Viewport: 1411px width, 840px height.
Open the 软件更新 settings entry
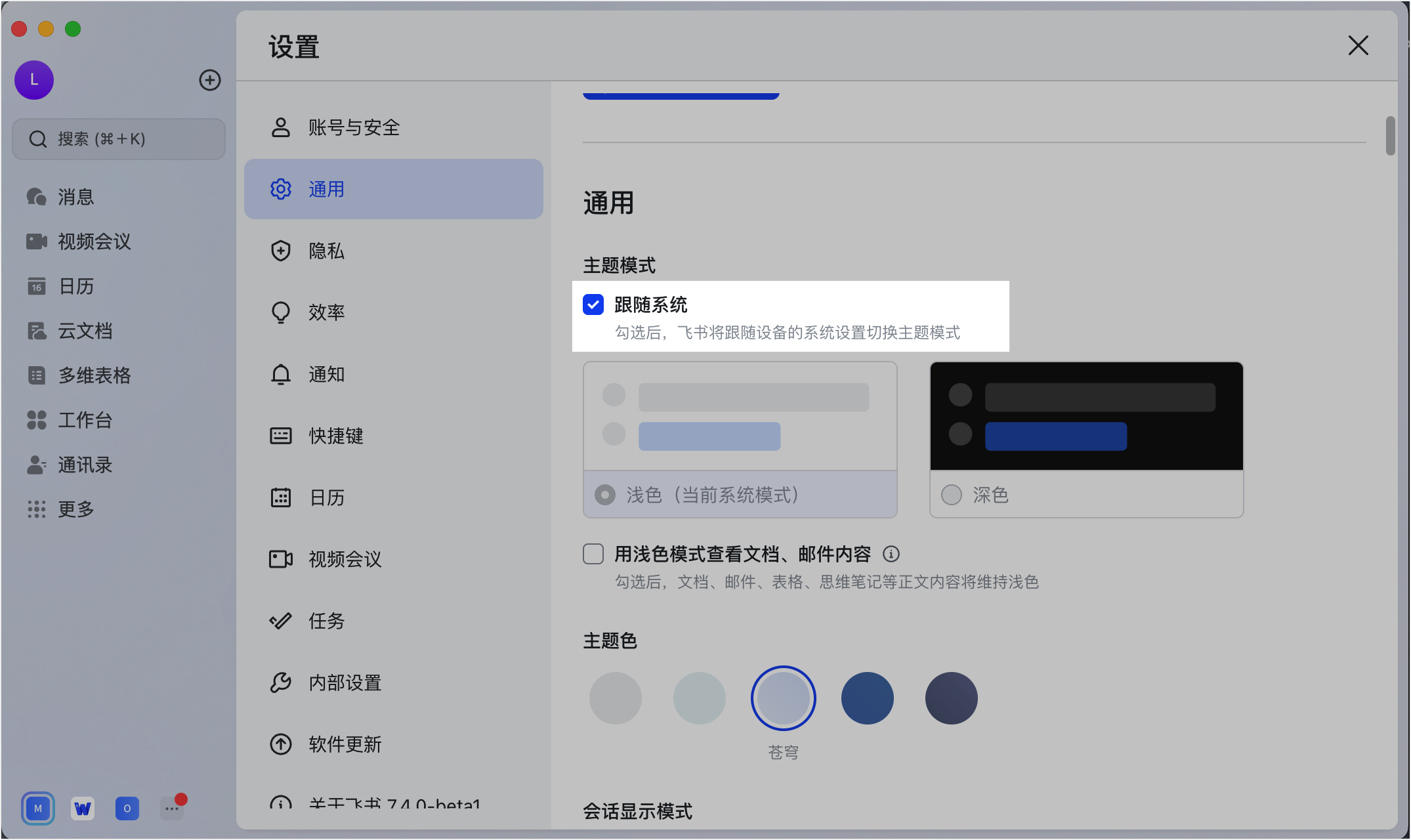(x=345, y=744)
